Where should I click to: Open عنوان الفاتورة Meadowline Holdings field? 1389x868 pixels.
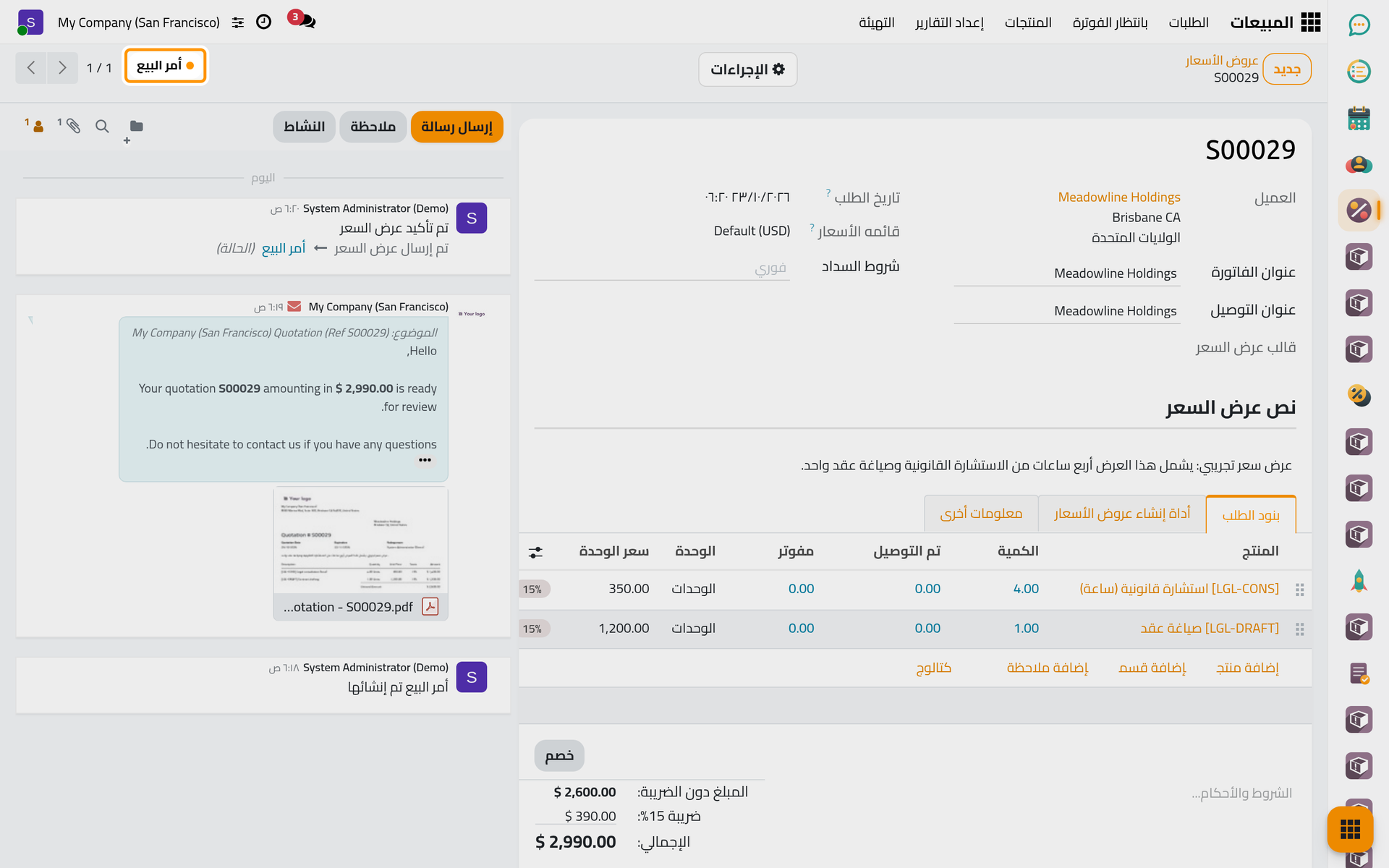[x=1066, y=273]
